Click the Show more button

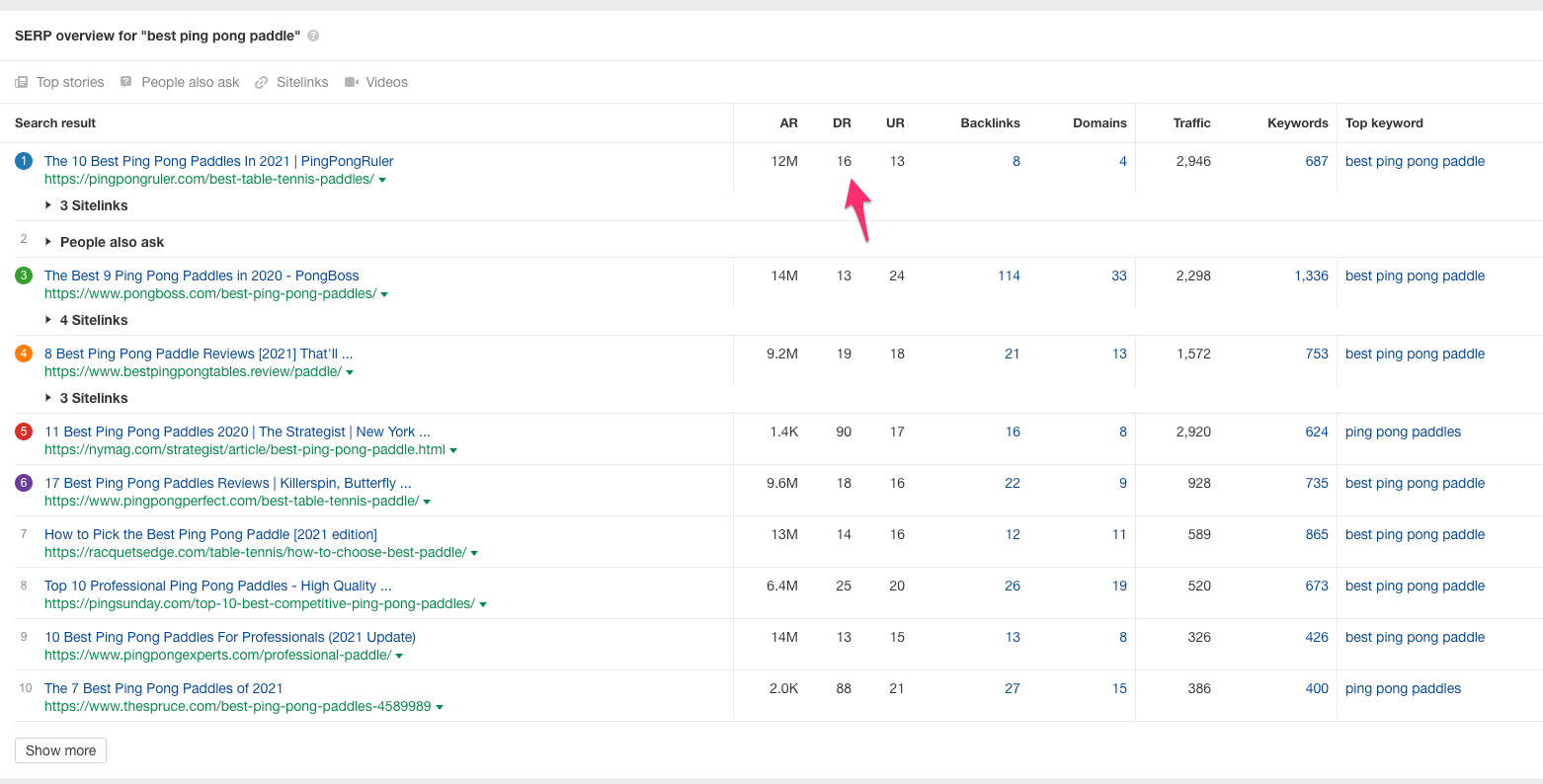(60, 750)
